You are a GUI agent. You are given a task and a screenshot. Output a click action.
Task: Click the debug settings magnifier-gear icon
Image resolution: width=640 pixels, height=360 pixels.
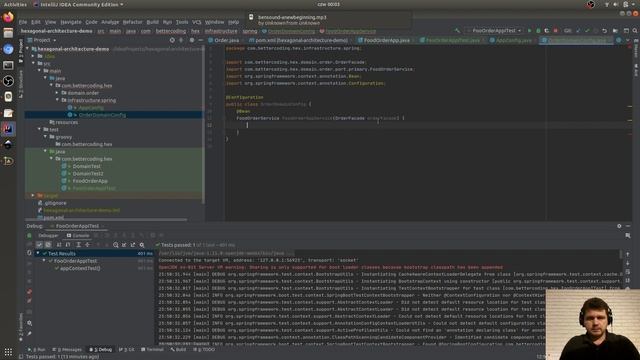29,323
